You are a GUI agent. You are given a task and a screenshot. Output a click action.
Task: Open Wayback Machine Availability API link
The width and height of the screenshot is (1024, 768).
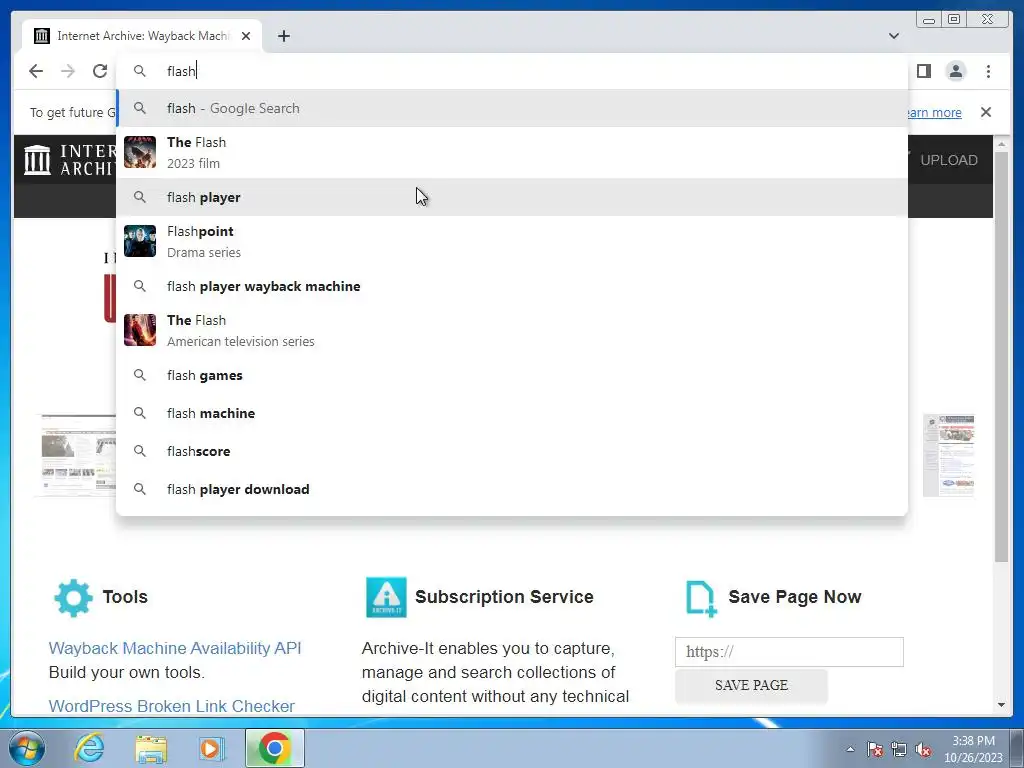175,648
